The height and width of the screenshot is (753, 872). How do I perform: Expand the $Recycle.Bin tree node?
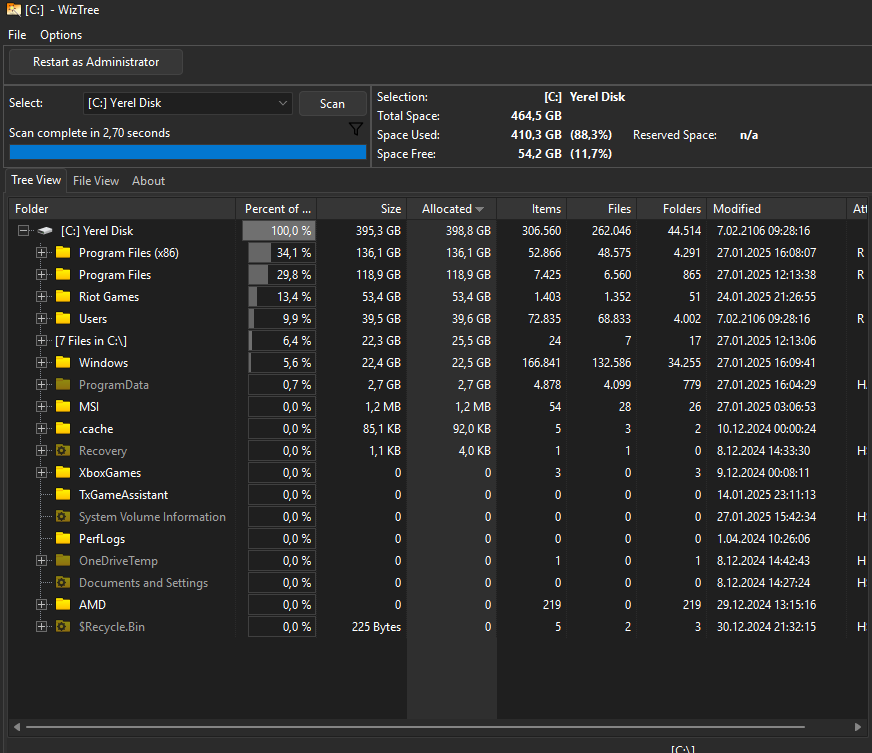[41, 627]
